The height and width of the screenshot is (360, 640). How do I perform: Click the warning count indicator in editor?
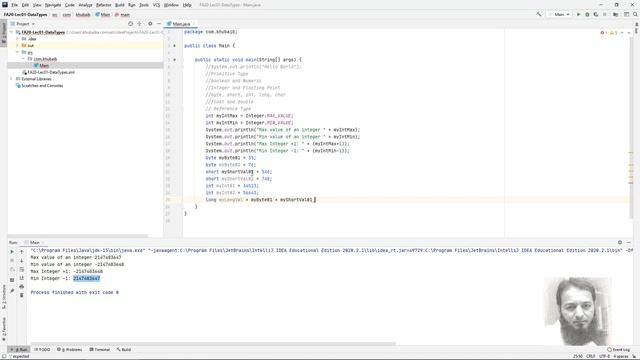(613, 33)
